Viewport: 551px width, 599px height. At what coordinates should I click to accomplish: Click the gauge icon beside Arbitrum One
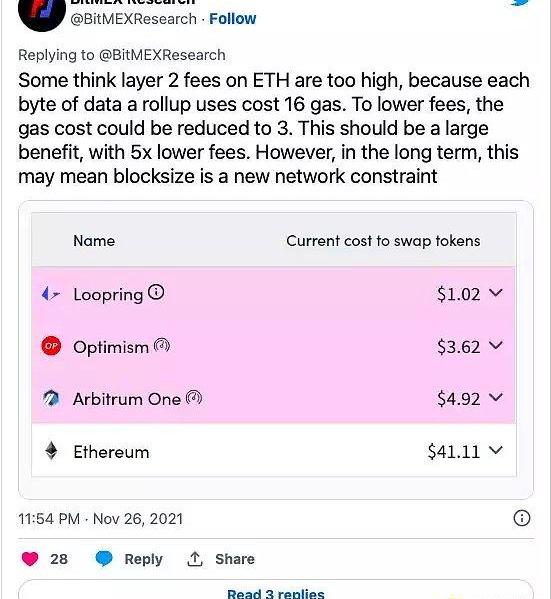pyautogui.click(x=194, y=398)
